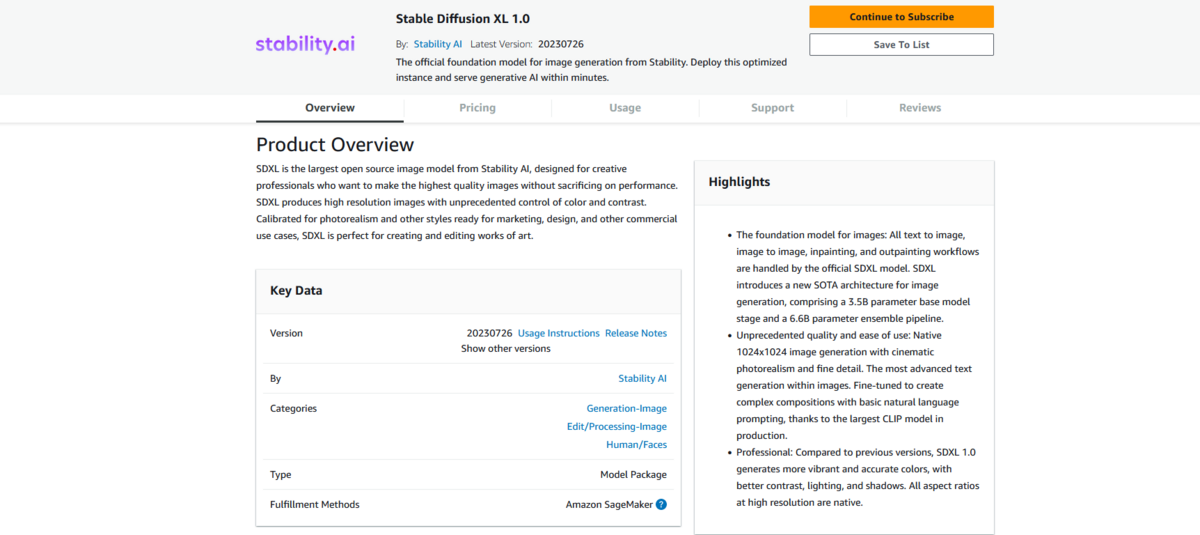Open Usage Instructions link
This screenshot has width=1200, height=535.
[x=559, y=333]
